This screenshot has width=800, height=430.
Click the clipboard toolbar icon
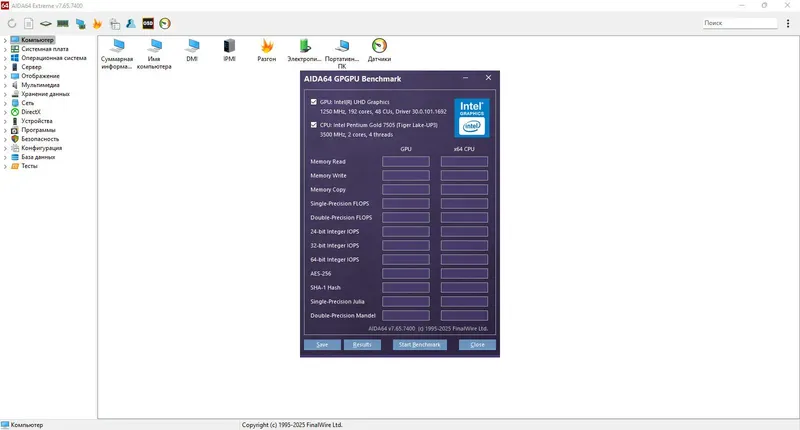tap(115, 23)
